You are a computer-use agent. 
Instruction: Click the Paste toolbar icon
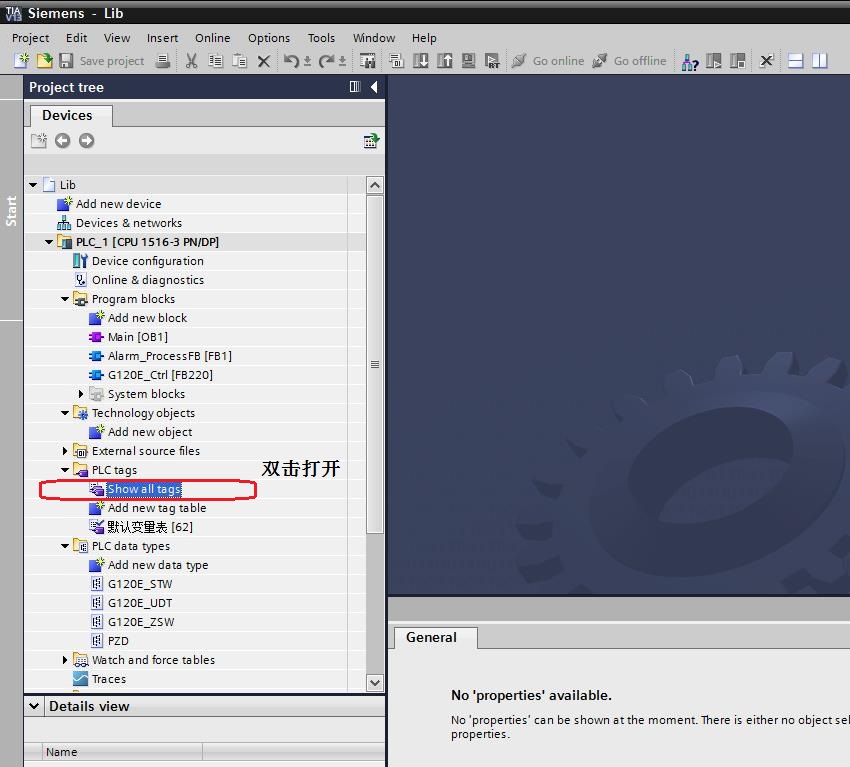[240, 61]
